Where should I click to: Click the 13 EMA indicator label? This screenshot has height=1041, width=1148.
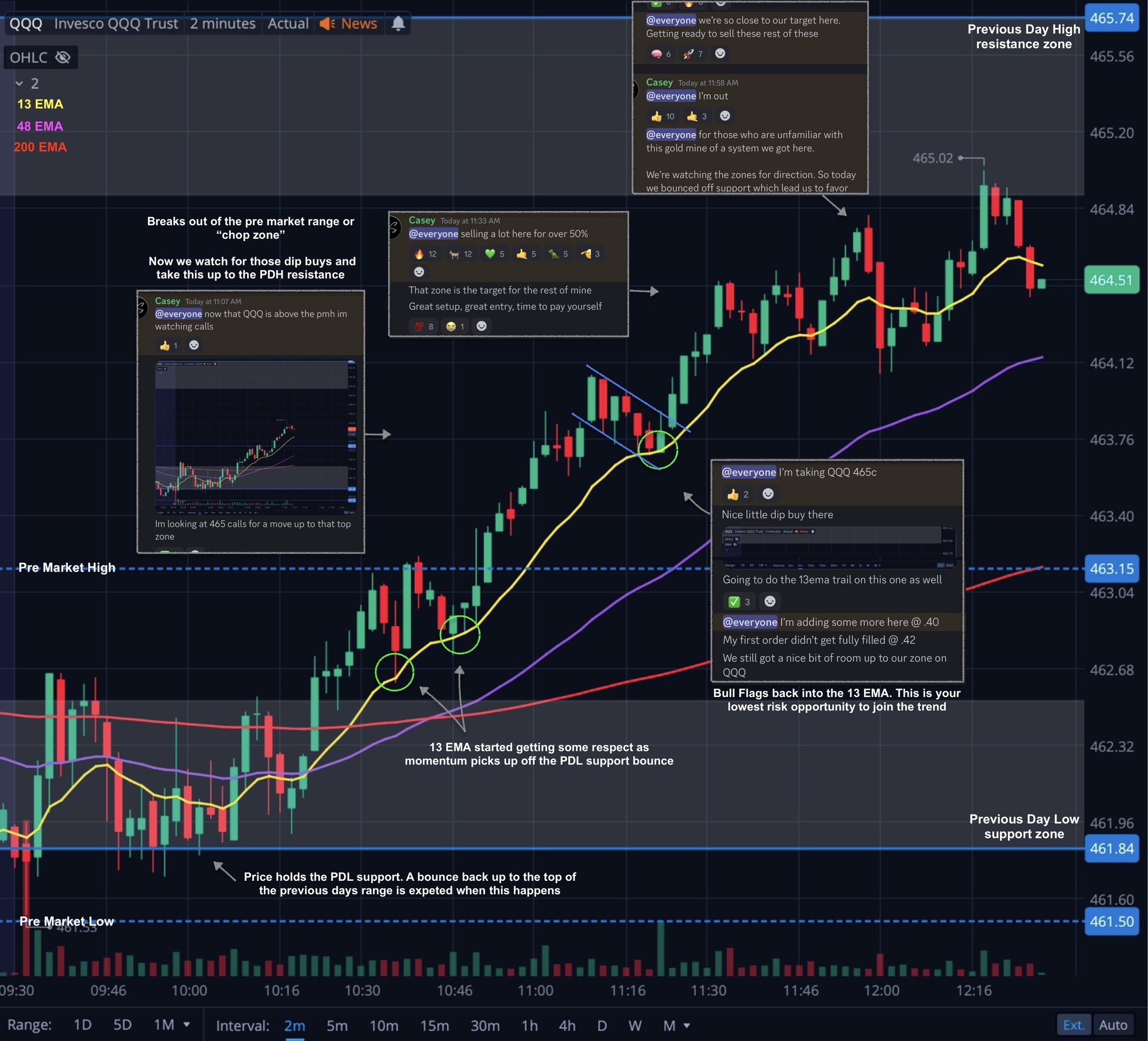pyautogui.click(x=40, y=104)
